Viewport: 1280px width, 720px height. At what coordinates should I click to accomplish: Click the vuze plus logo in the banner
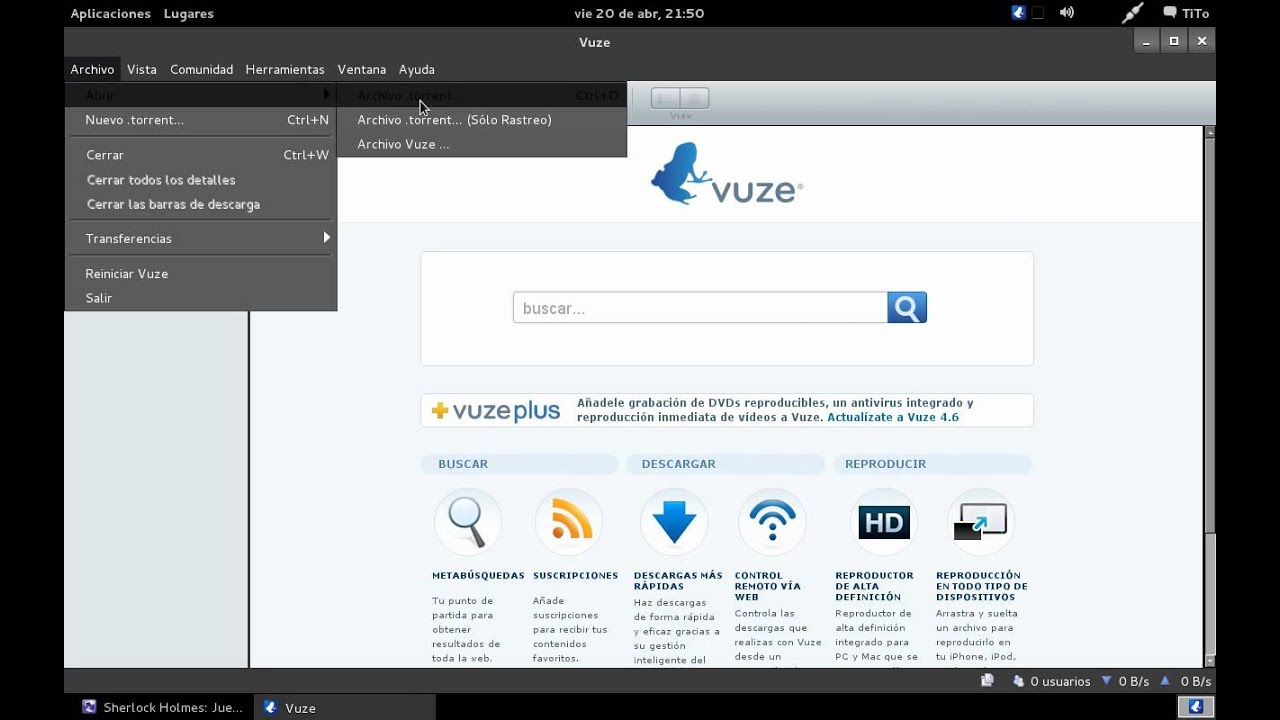496,411
